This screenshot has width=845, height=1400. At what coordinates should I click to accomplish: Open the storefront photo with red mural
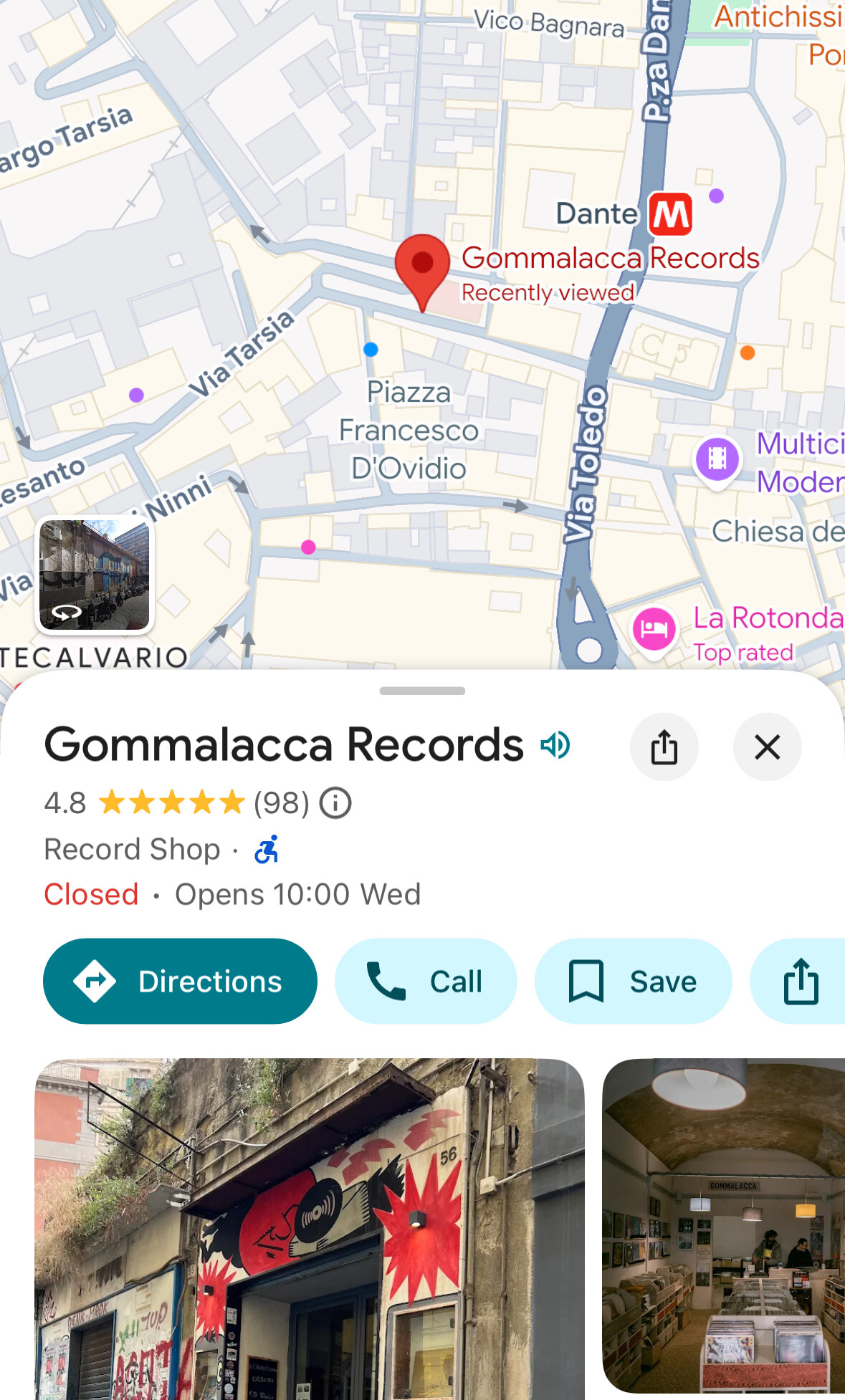pyautogui.click(x=310, y=1229)
